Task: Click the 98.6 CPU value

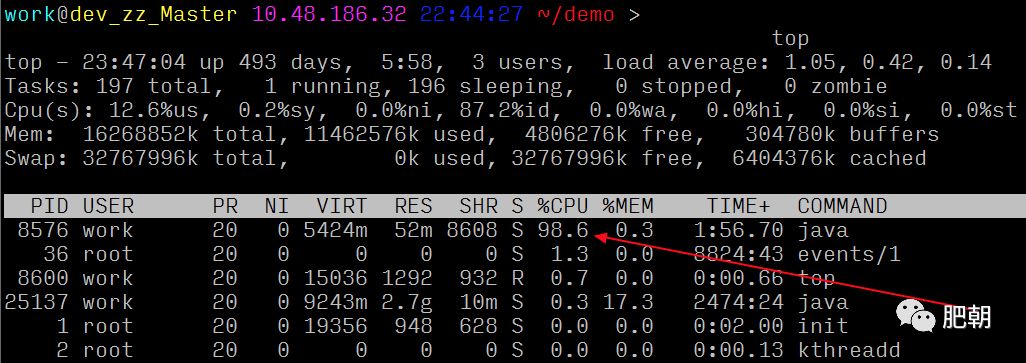Action: point(563,230)
